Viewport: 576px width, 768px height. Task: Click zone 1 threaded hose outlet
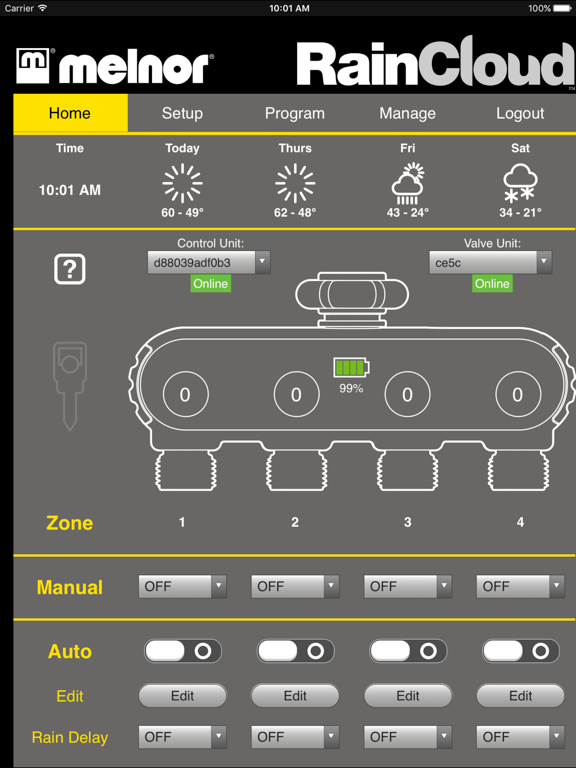coord(186,470)
